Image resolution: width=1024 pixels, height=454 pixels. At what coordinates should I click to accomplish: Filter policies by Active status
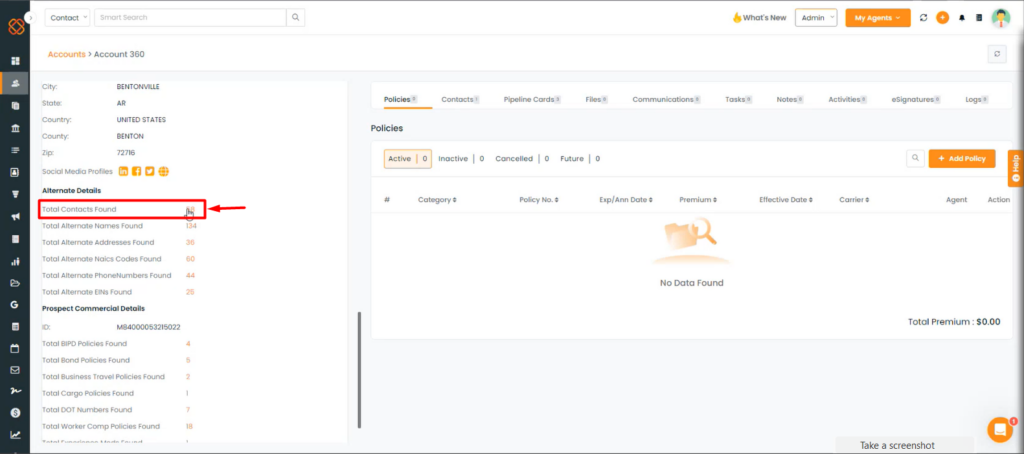point(408,159)
